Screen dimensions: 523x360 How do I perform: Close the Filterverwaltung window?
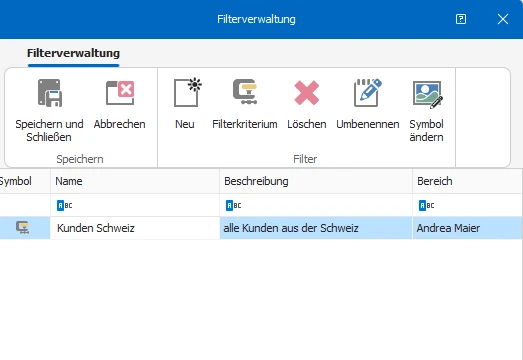503,19
